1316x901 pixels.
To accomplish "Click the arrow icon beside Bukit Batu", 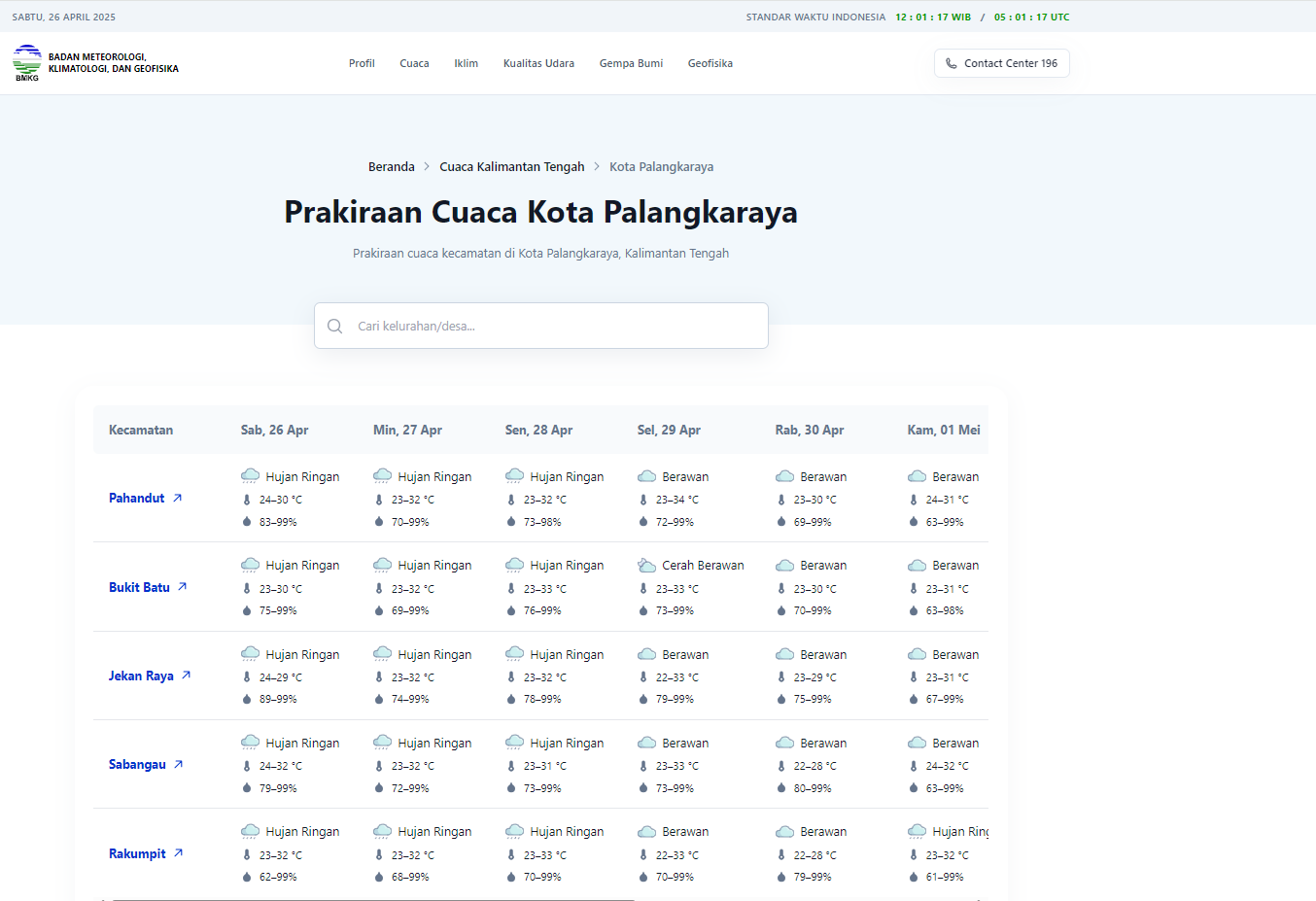I will point(182,587).
